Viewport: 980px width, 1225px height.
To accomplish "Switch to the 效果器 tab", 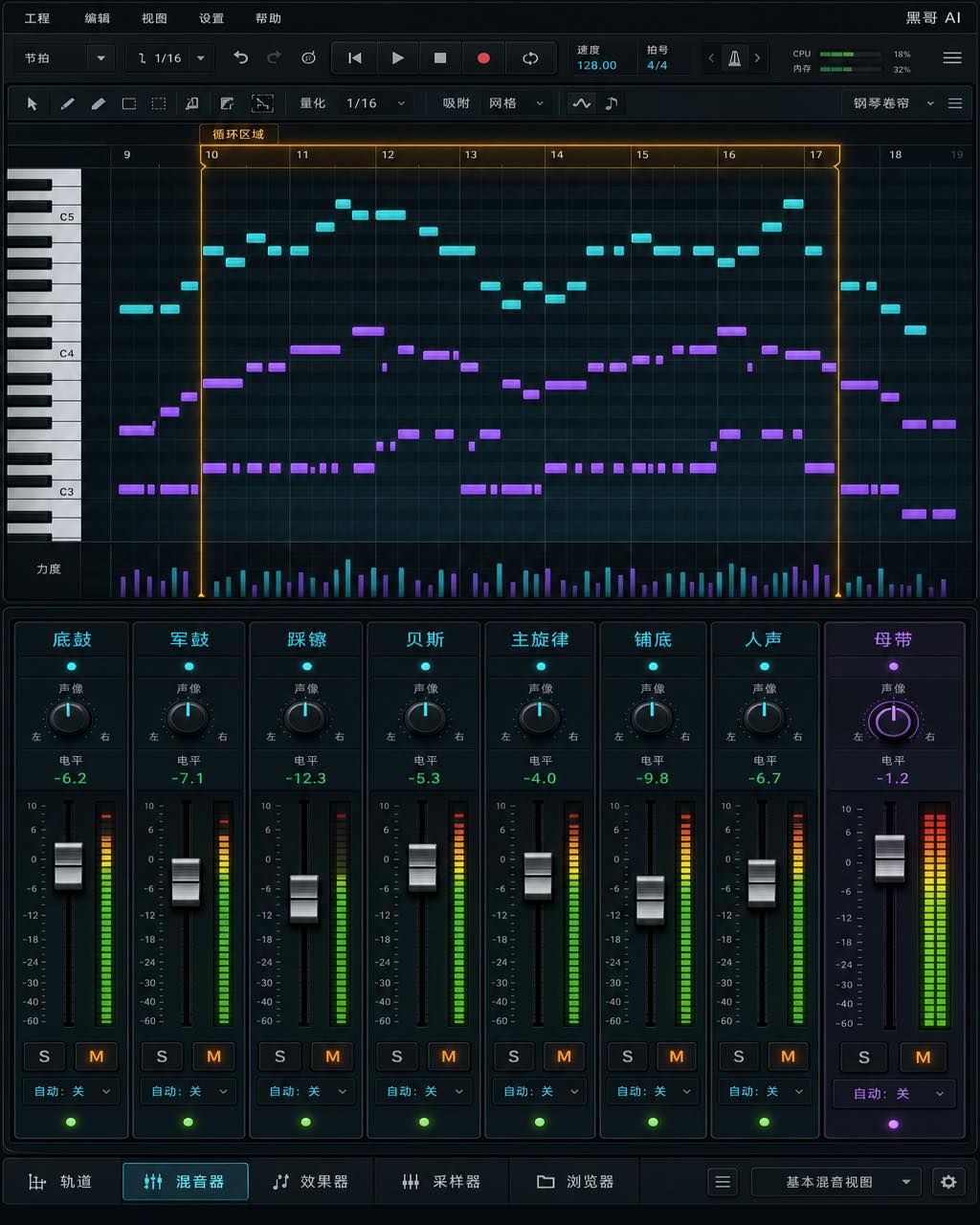I will tap(310, 1182).
